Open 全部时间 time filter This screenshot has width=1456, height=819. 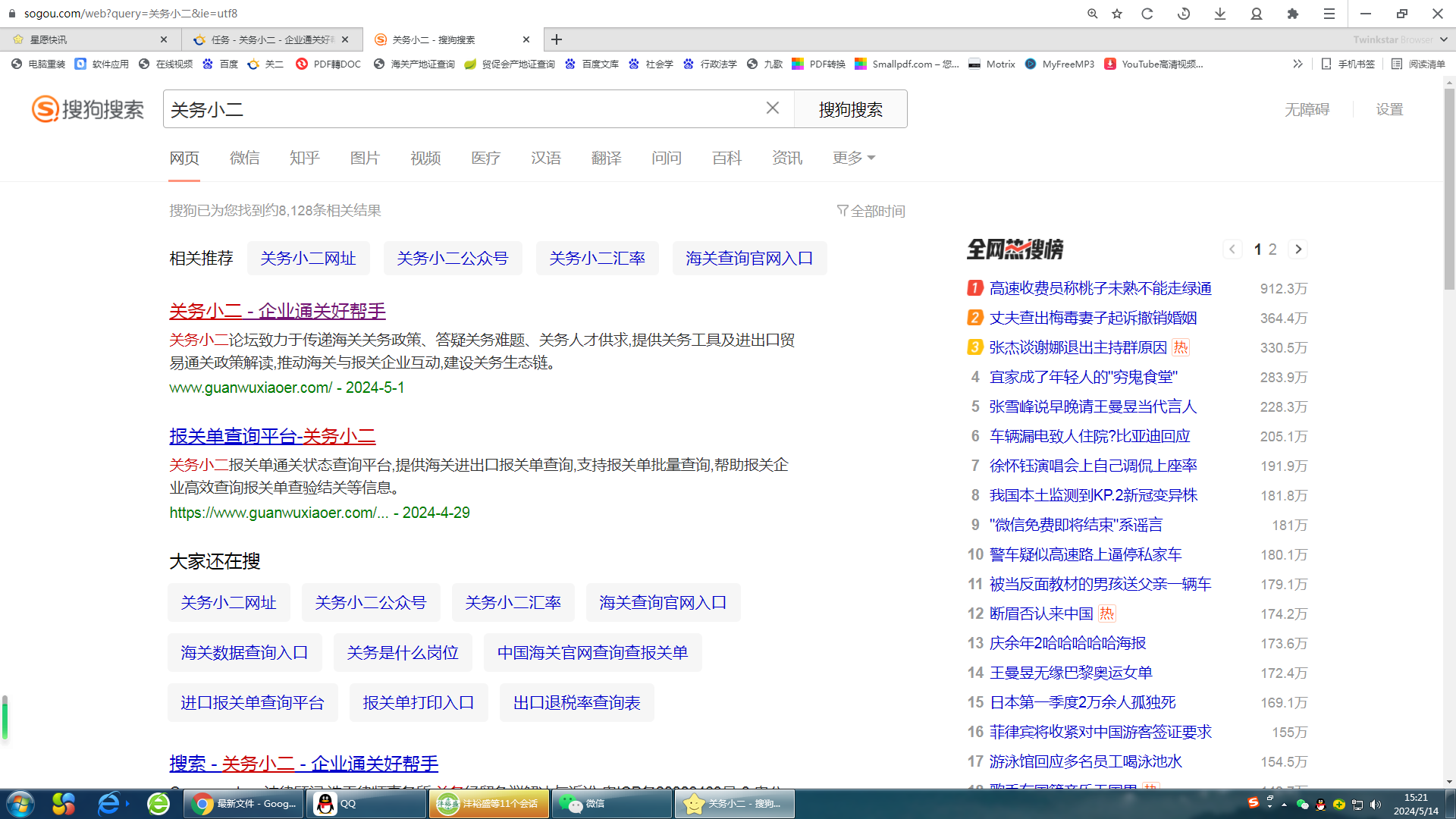click(871, 211)
